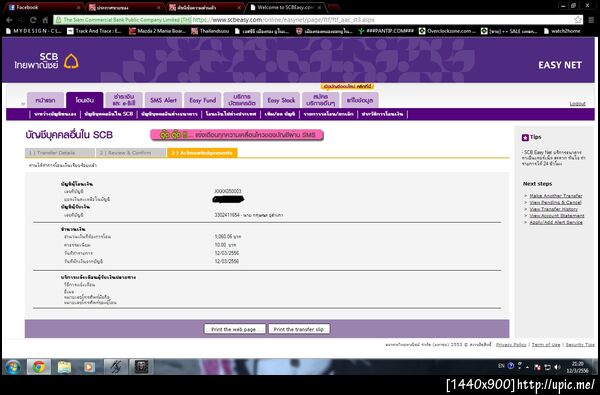Screen dimensions: 600x395
Task: Click the 1,060.06 transfer amount value
Action: pos(228,237)
